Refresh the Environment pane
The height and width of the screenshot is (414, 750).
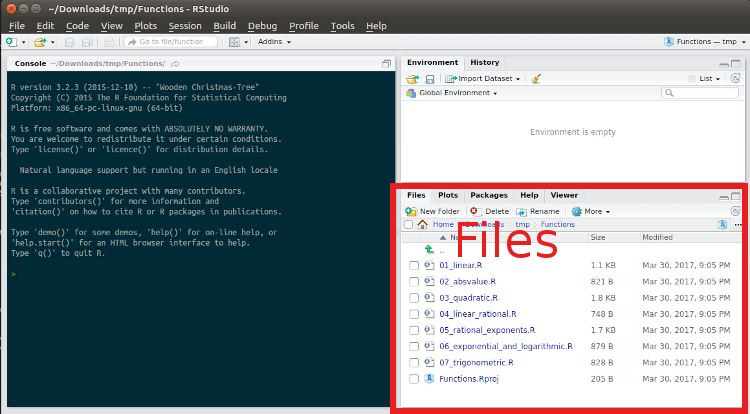click(737, 78)
